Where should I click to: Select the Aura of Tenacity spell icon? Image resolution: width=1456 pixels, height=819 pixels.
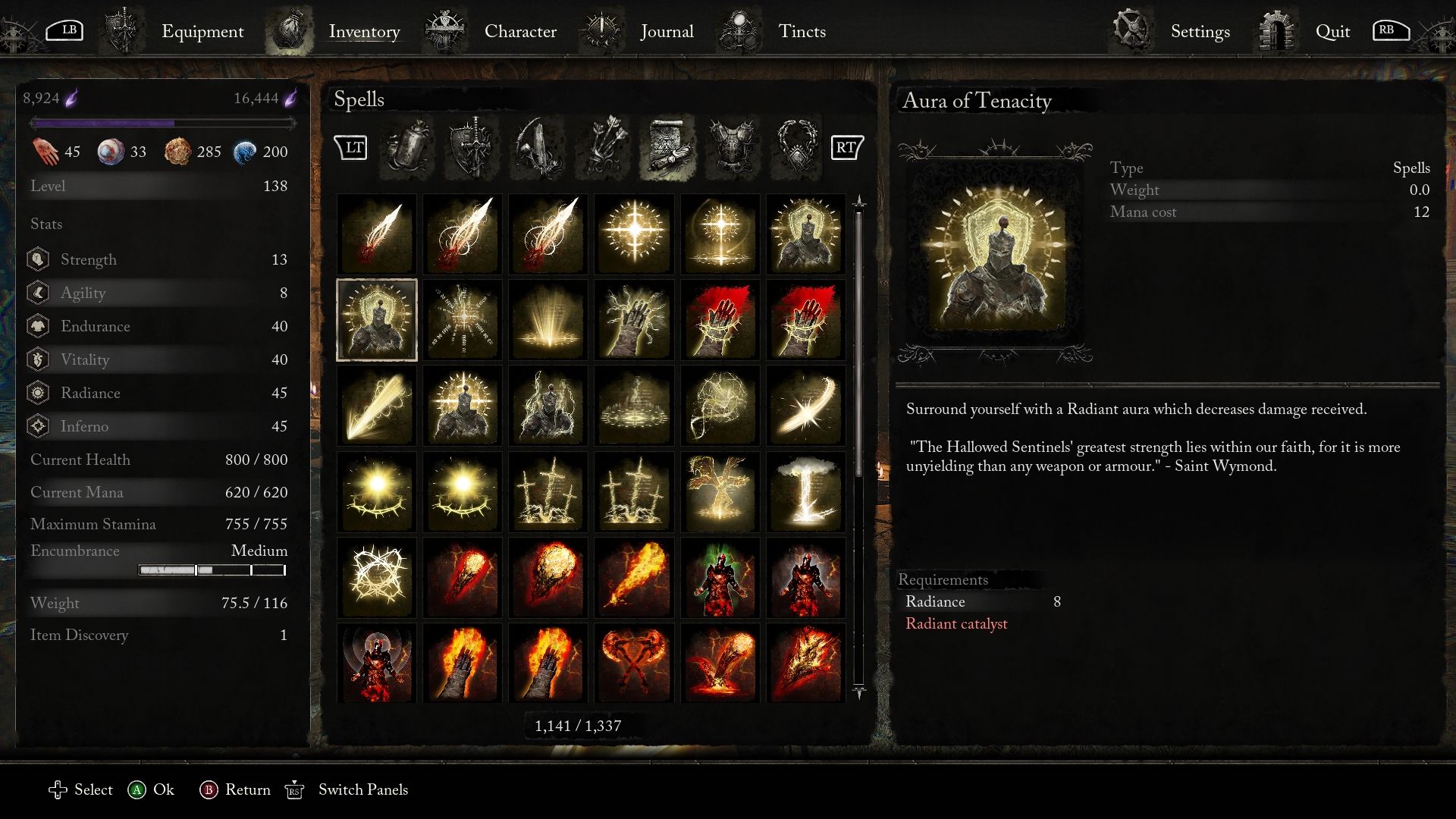(377, 319)
